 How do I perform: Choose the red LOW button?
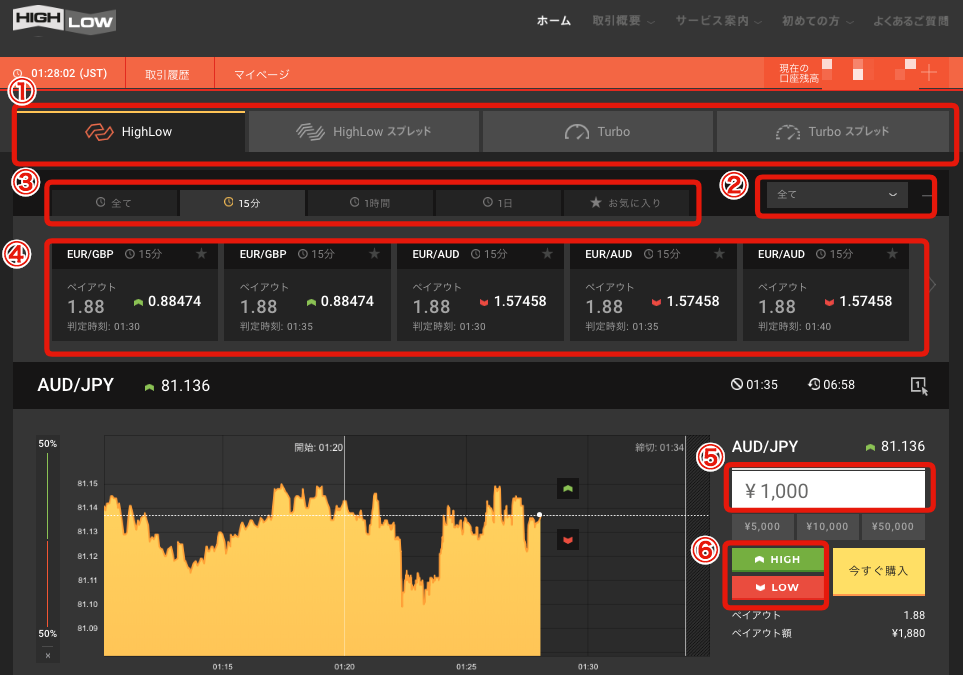coord(778,587)
